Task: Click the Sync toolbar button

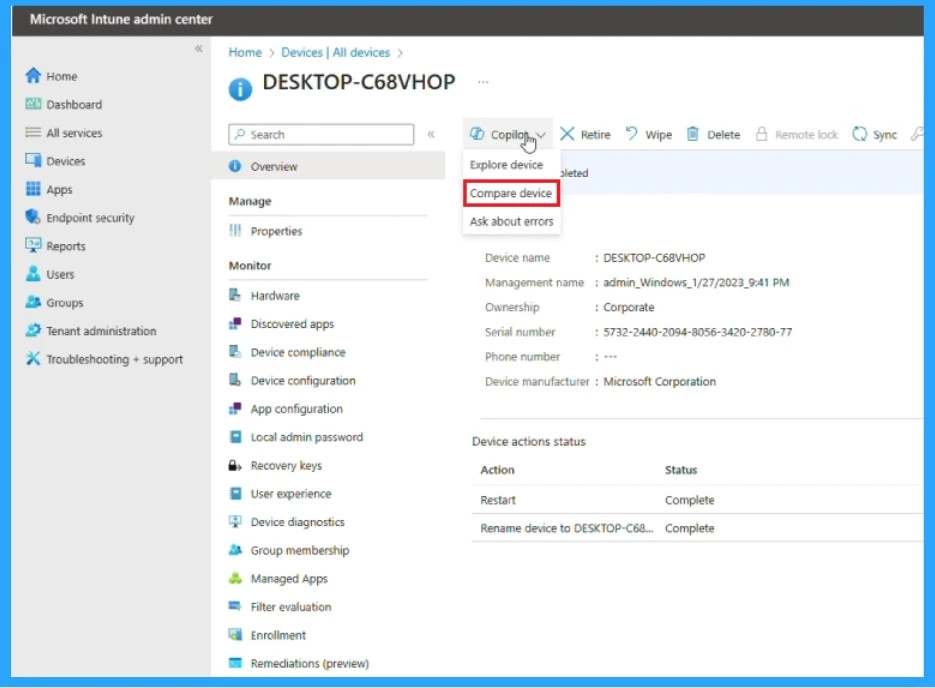Action: tap(875, 134)
